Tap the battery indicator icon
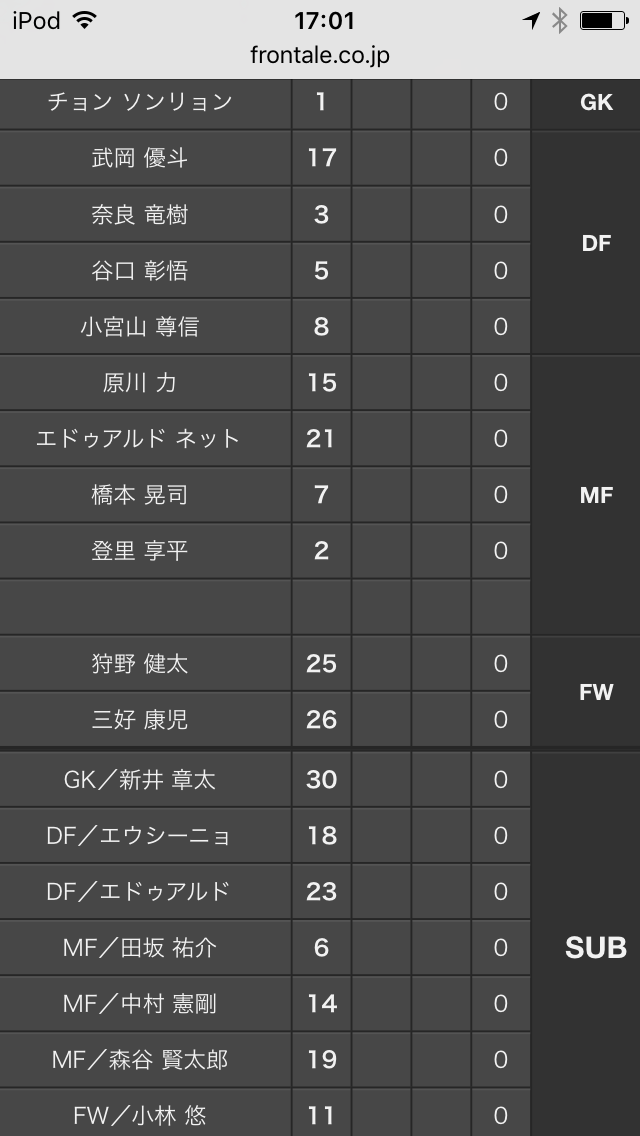640x1136 pixels. (604, 20)
